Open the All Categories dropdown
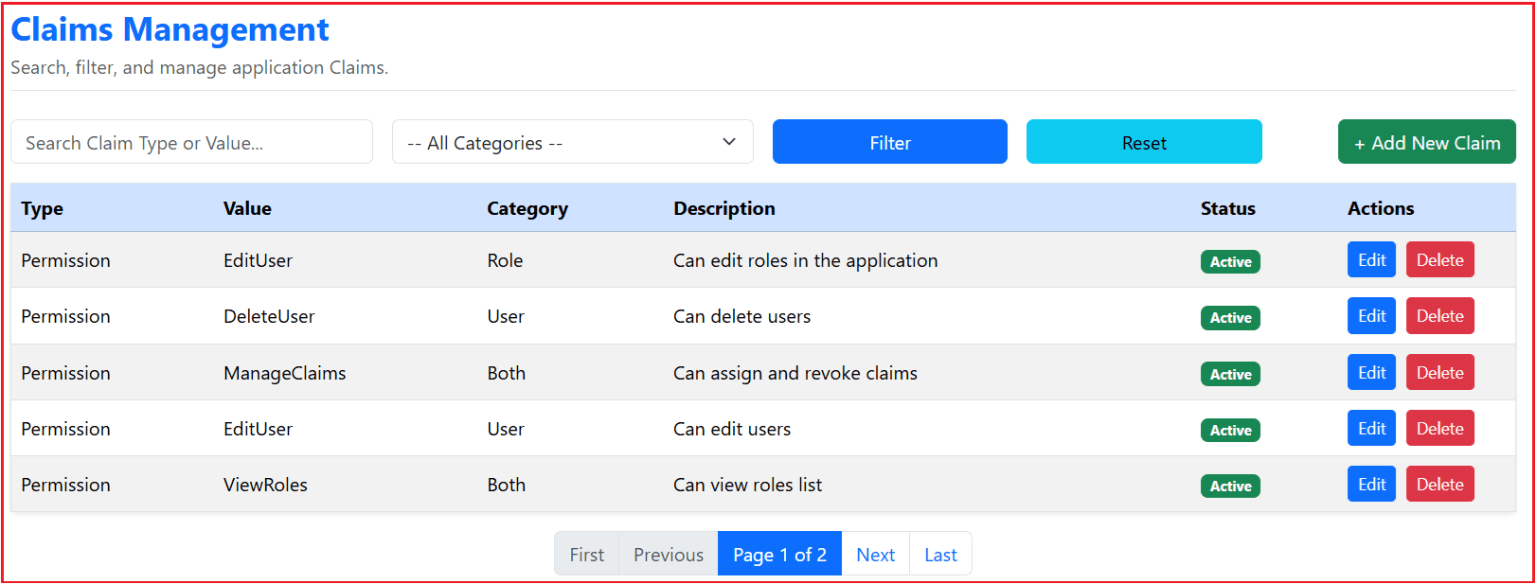Viewport: 1536px width, 584px height. (572, 142)
